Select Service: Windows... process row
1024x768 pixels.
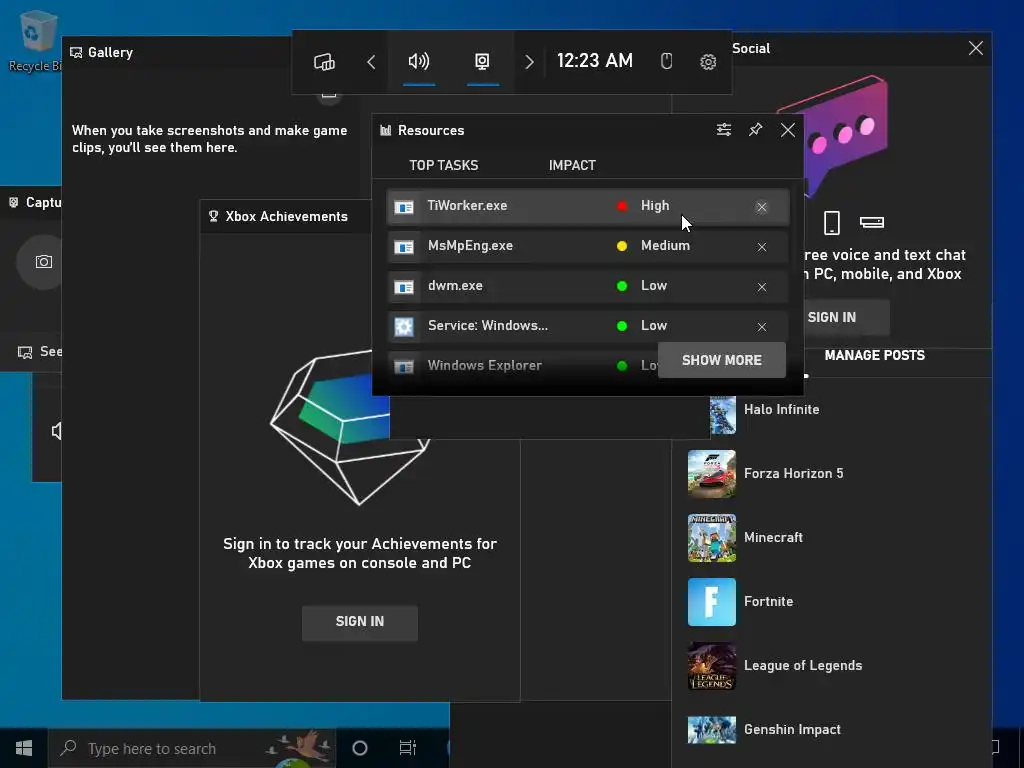coord(587,326)
